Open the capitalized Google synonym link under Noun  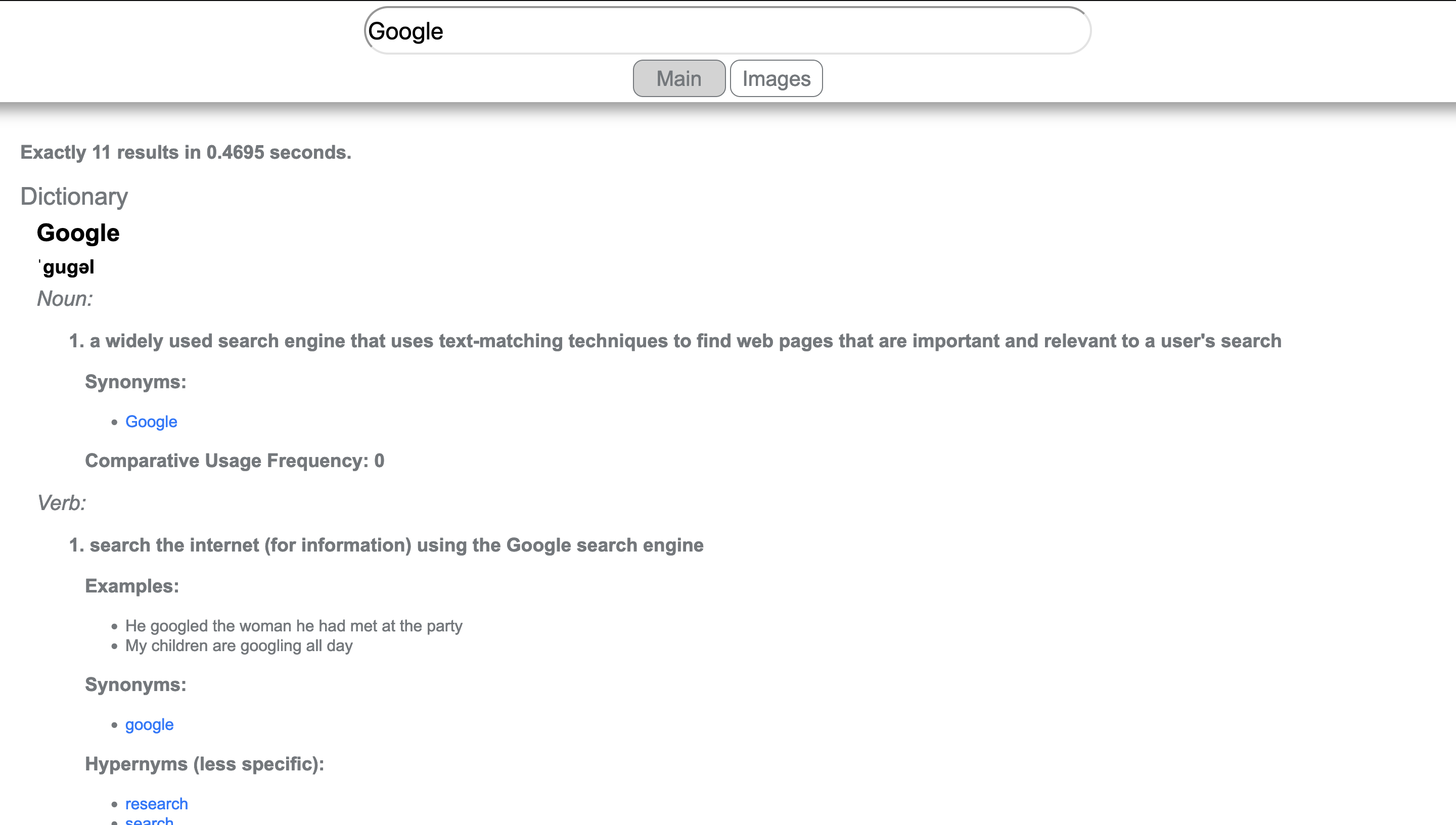coord(151,422)
